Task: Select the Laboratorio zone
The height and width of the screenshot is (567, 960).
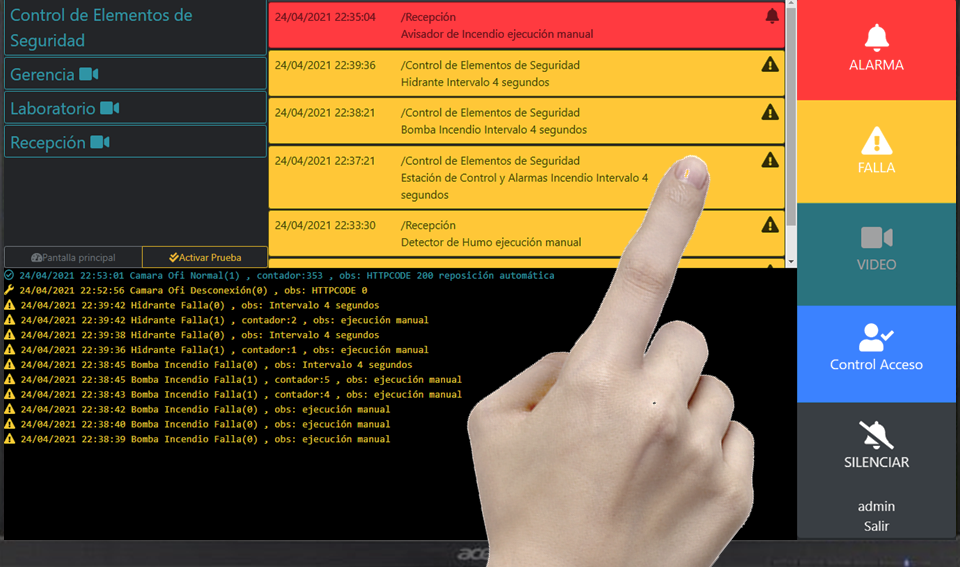Action: [x=135, y=108]
